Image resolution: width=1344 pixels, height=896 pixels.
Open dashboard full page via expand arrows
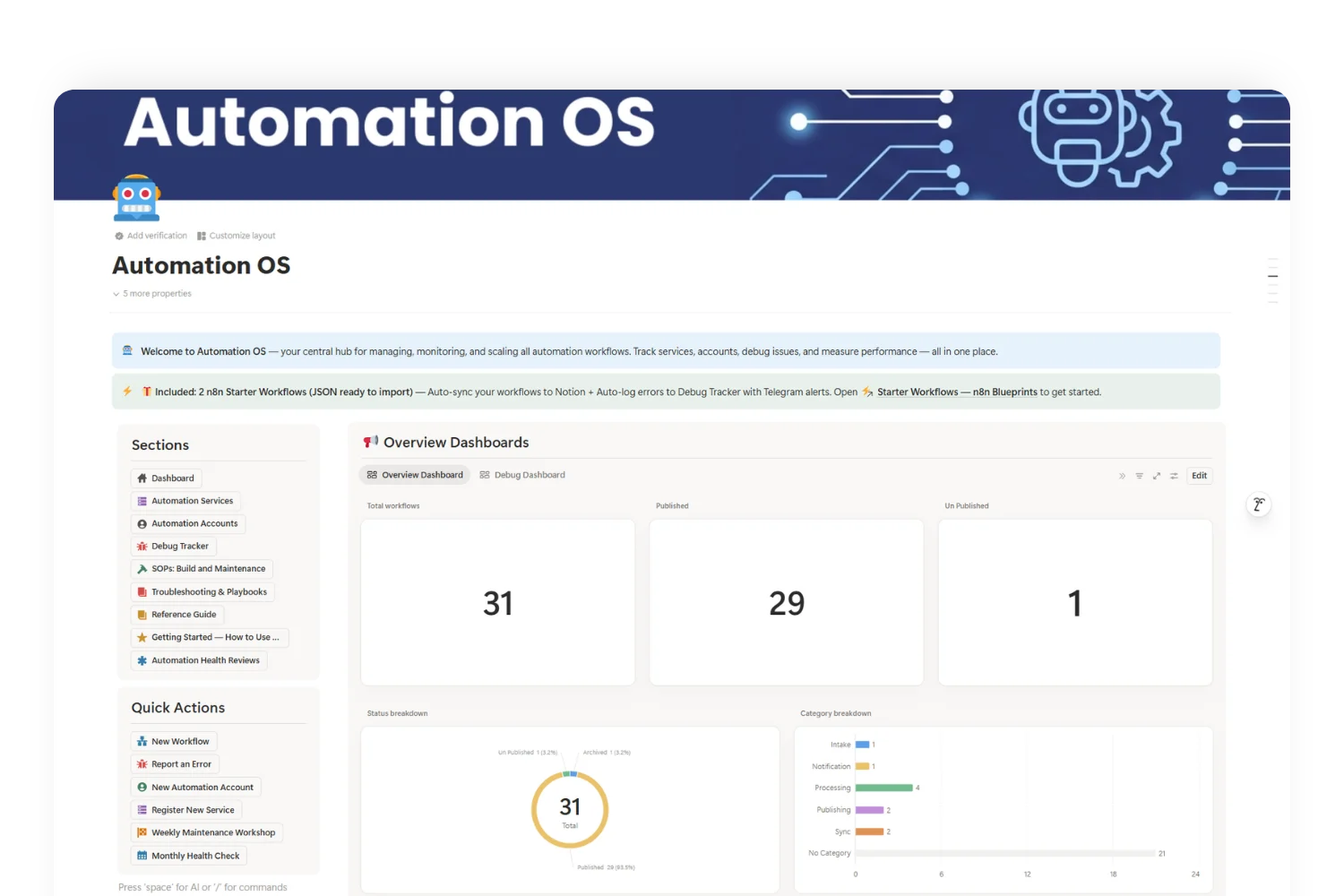[x=1157, y=476]
